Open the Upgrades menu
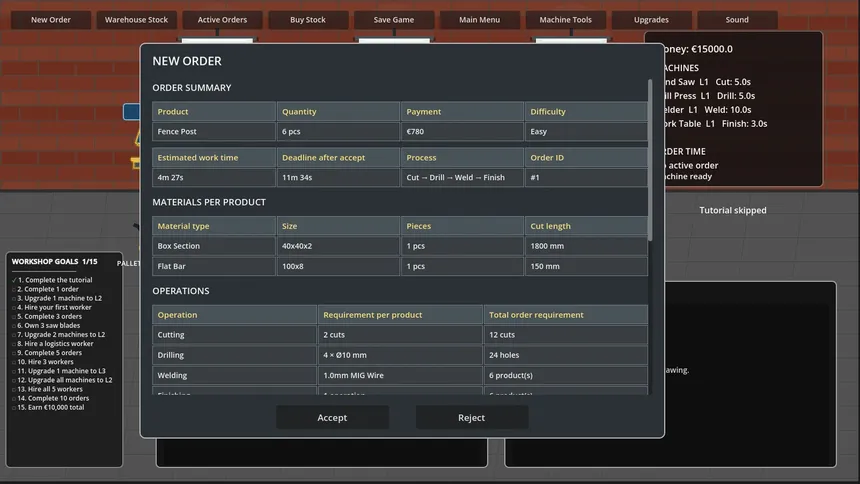This screenshot has height=484, width=860. point(651,20)
